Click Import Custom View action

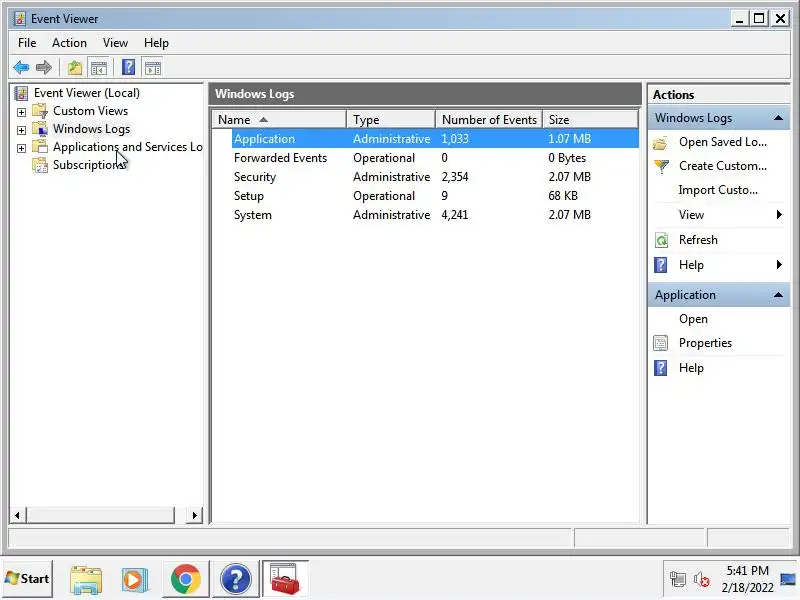click(x=718, y=190)
